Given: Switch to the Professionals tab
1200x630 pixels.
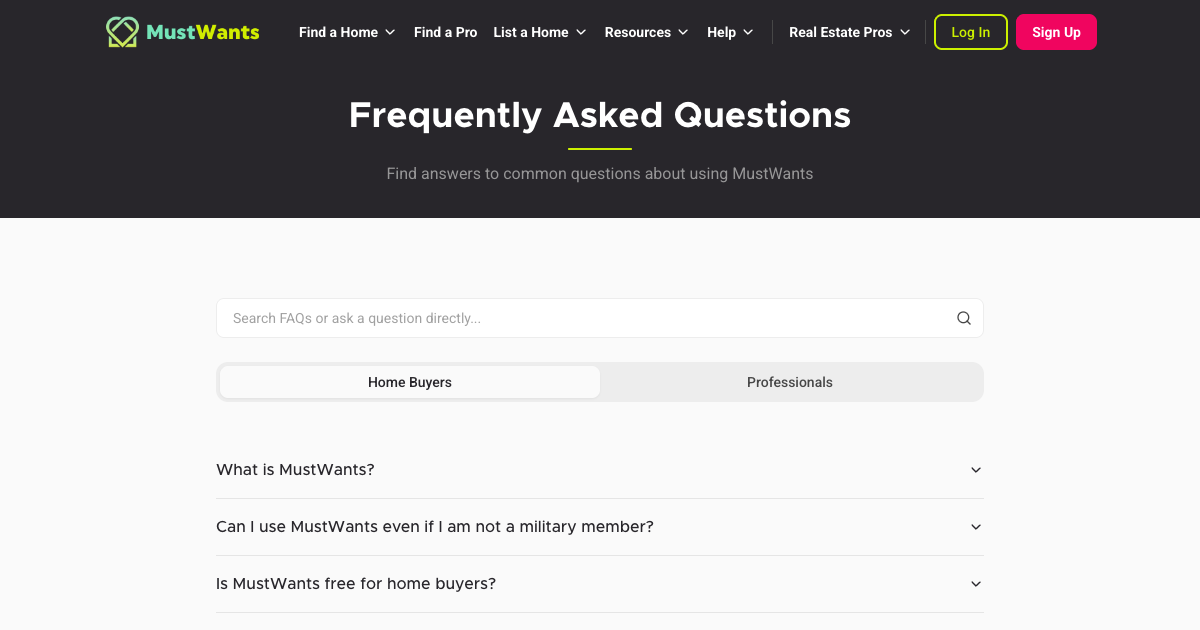Looking at the screenshot, I should (x=790, y=382).
